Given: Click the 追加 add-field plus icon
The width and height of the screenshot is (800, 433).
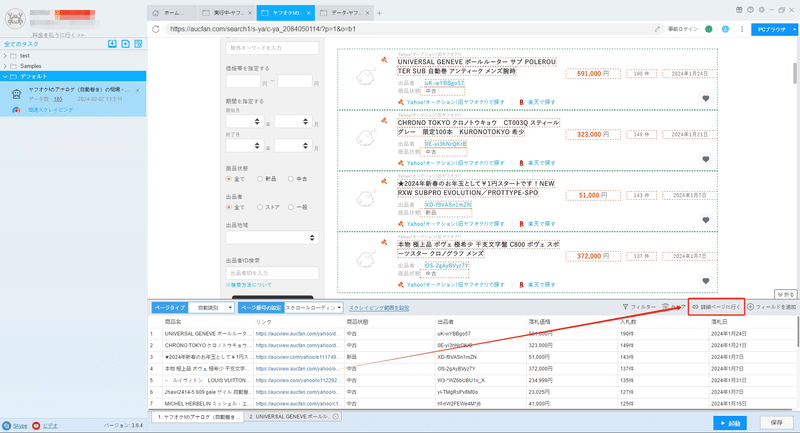Looking at the screenshot, I should (751, 307).
